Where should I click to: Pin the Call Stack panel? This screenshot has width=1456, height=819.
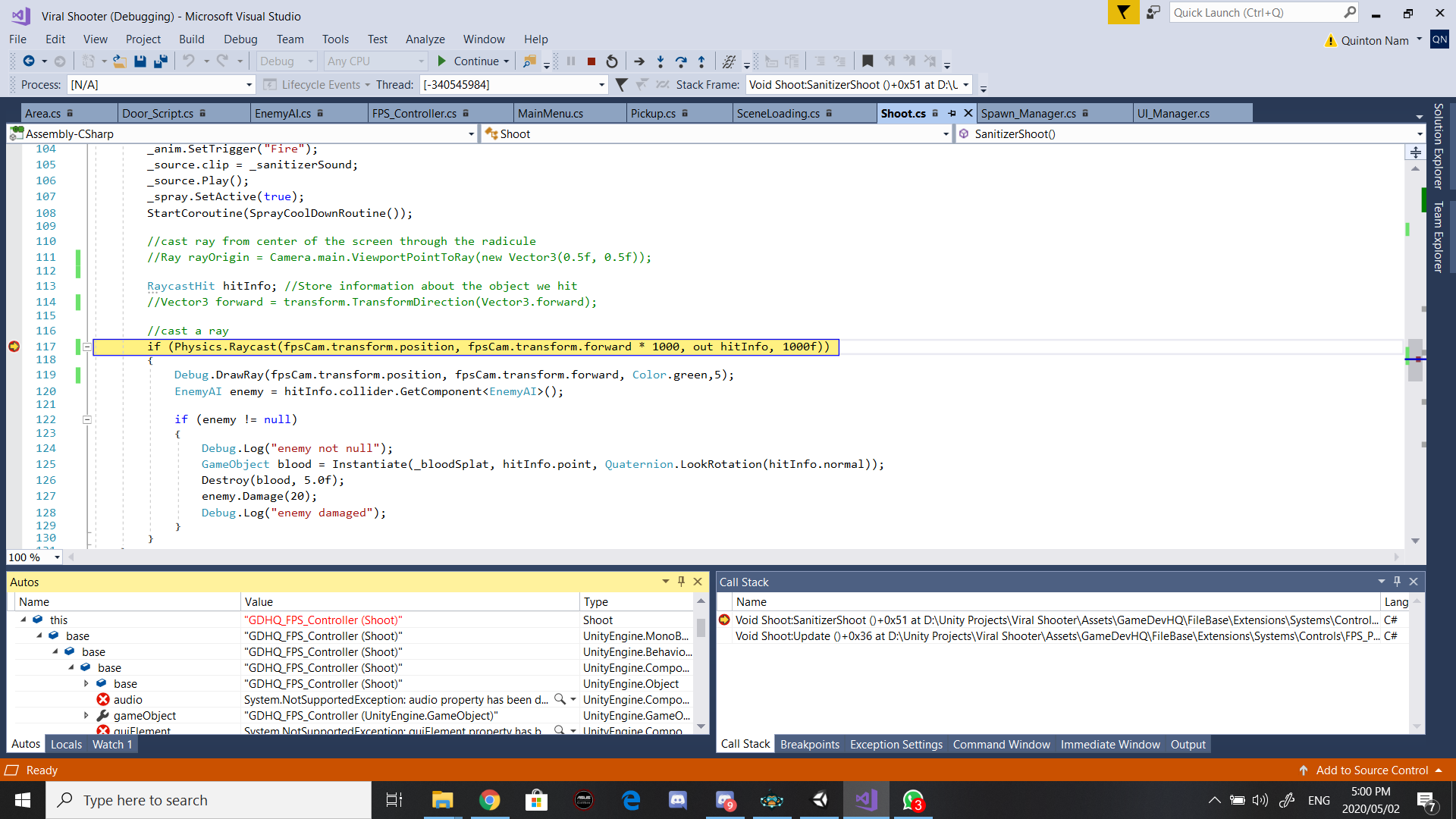[1397, 582]
